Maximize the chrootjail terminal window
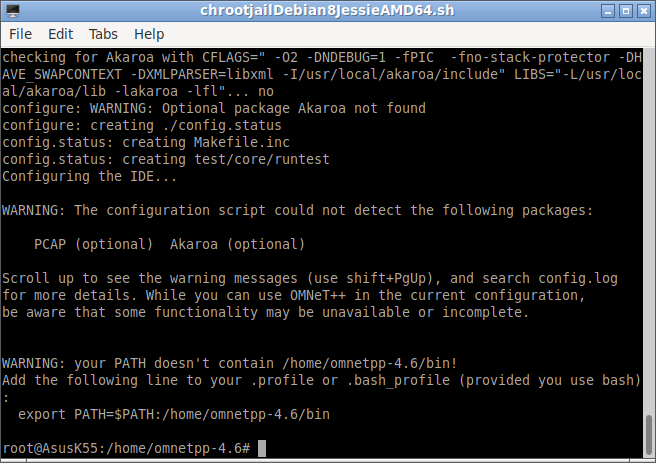656x463 pixels. coord(626,11)
